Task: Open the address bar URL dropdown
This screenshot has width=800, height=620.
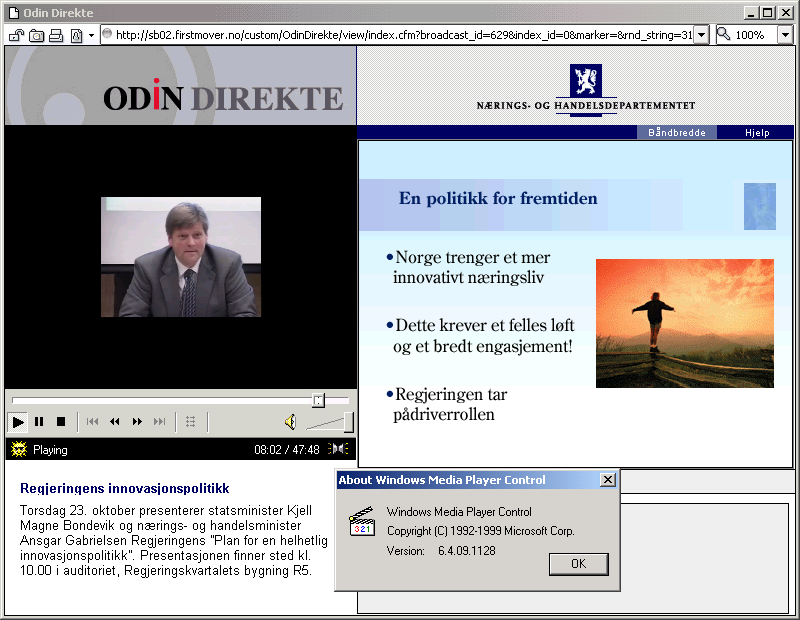Action: [x=701, y=35]
